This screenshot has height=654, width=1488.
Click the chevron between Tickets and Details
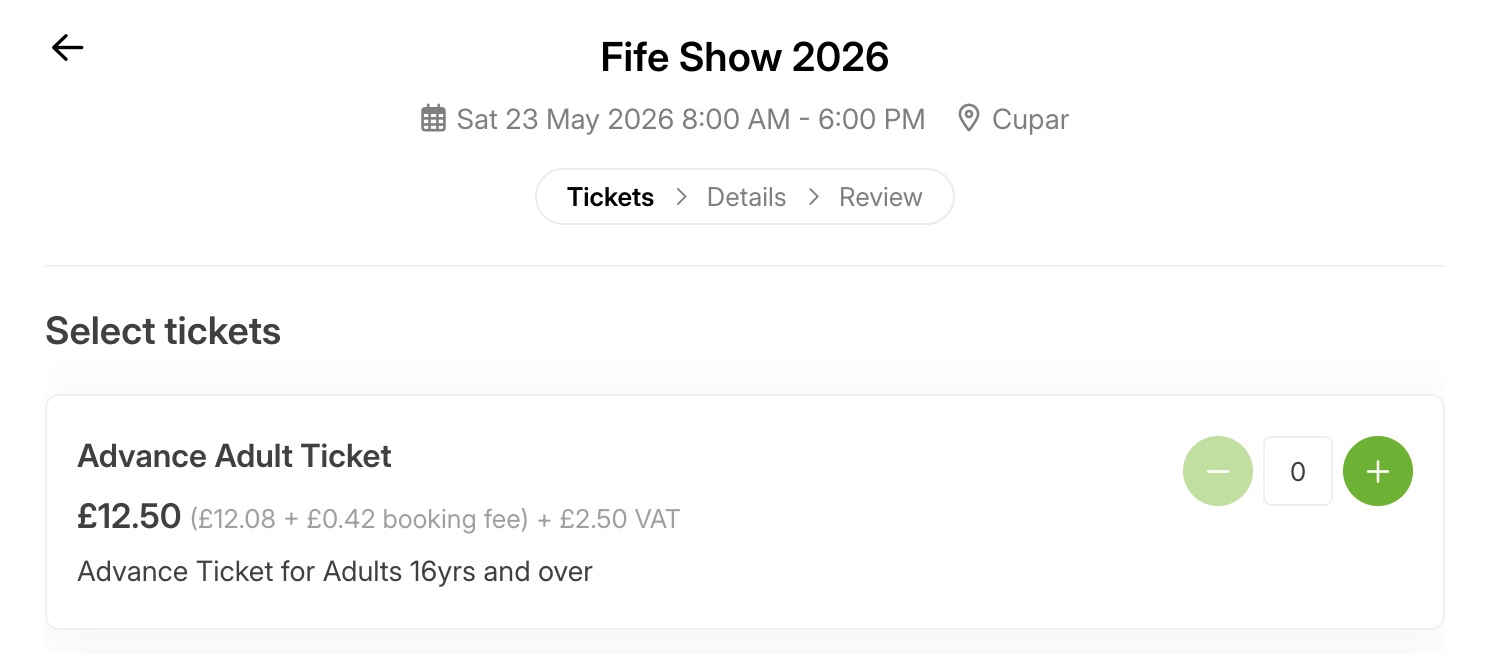(682, 197)
